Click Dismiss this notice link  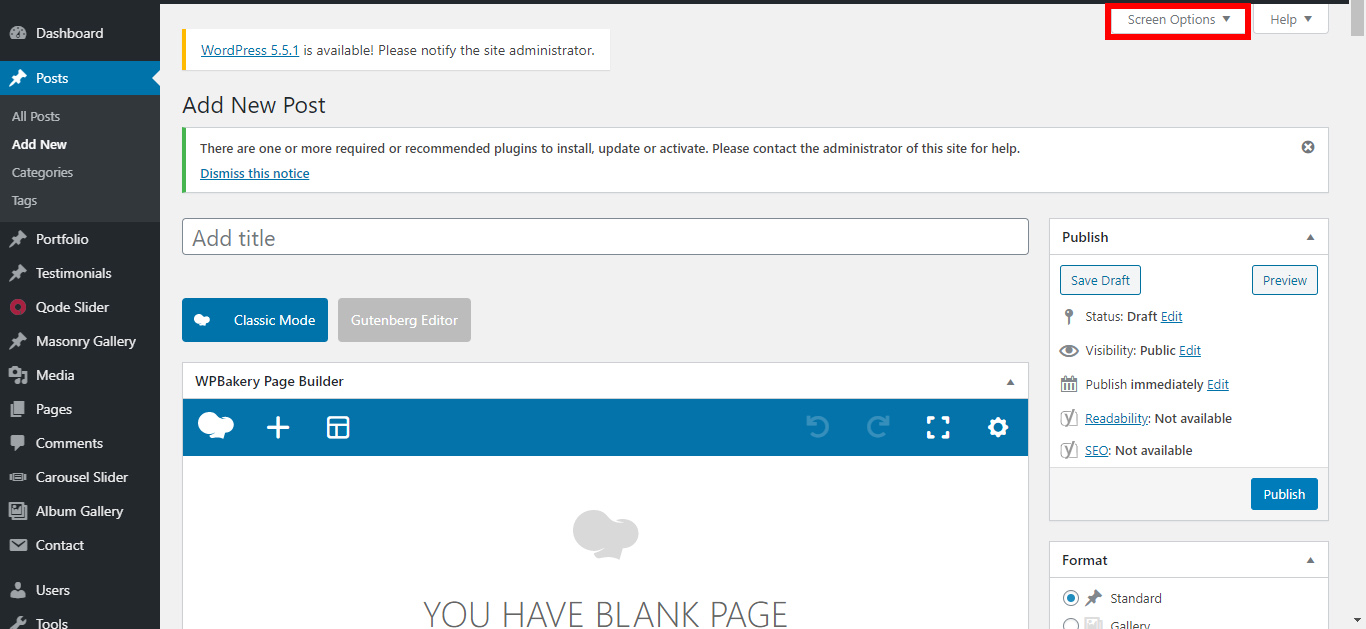point(255,173)
